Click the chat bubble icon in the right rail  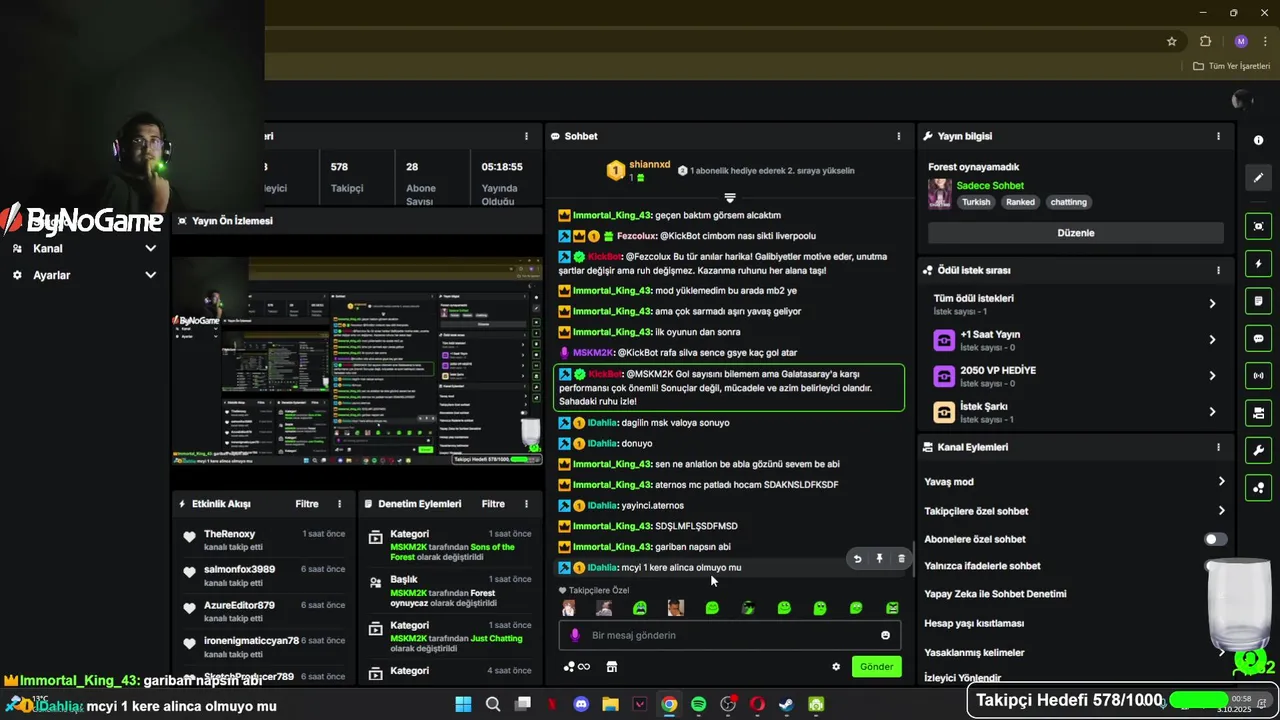pos(1258,338)
